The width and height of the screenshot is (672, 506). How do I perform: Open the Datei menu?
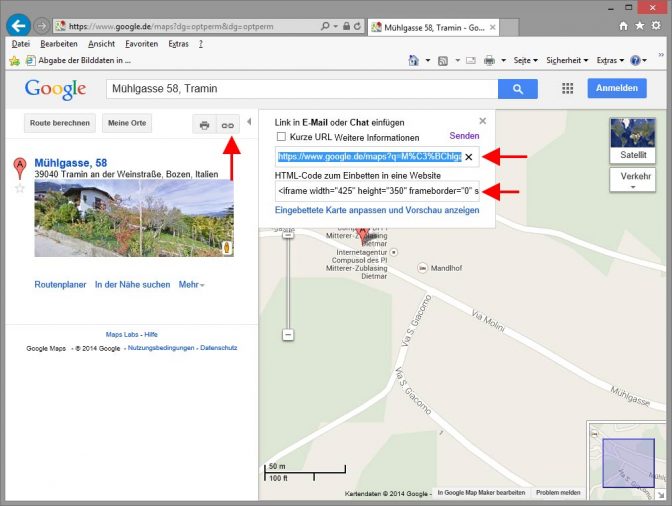(x=21, y=44)
